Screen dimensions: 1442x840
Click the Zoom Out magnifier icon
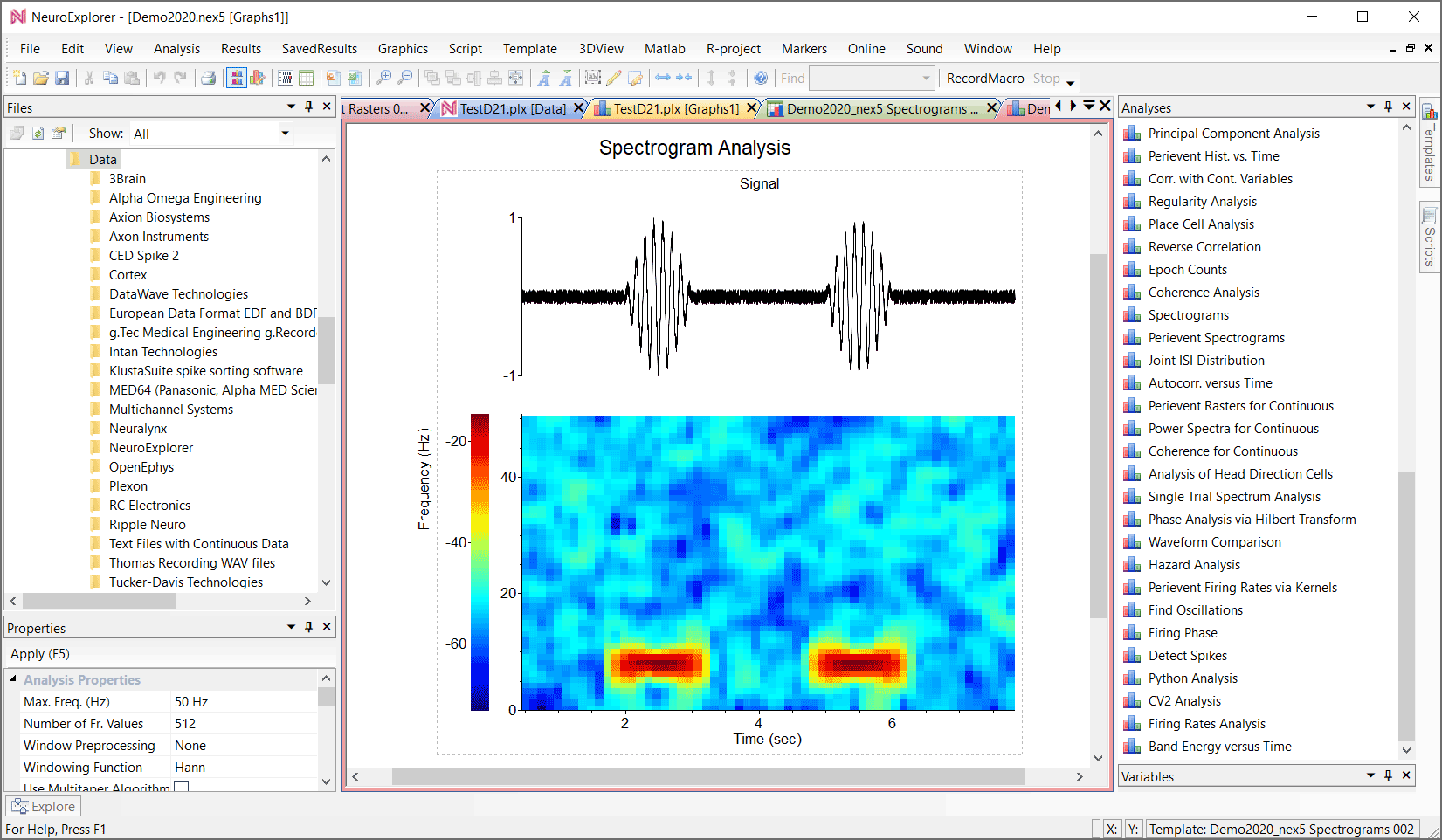pos(405,79)
